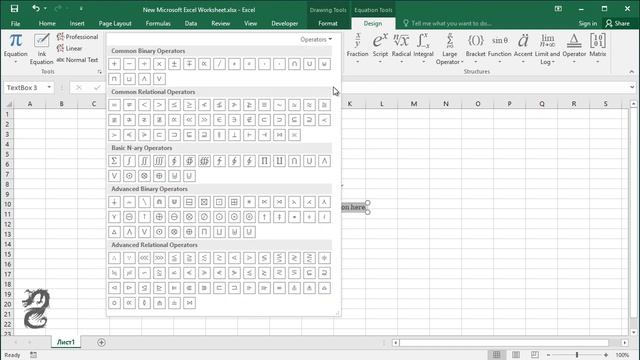This screenshot has width=640, height=360.
Task: Insert the product Π N-ary operator
Action: pos(264,161)
